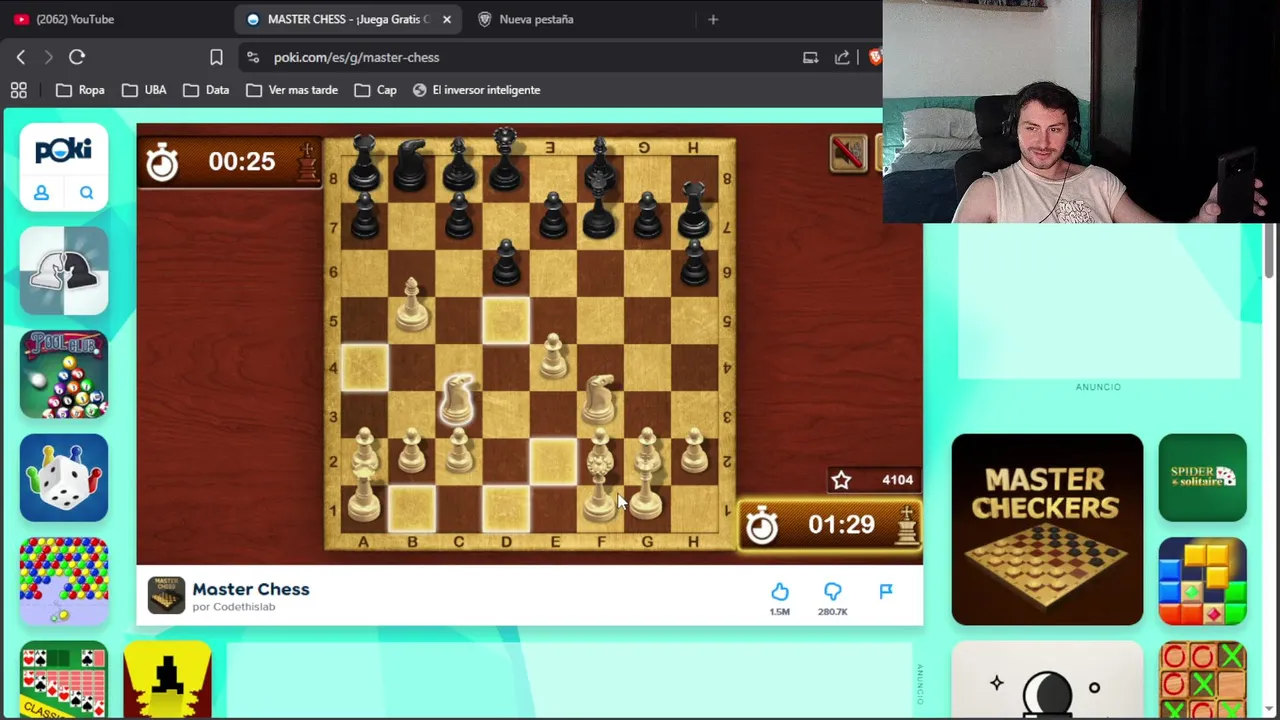
Task: Open the bubble shooter game thumbnail
Action: pyautogui.click(x=64, y=581)
